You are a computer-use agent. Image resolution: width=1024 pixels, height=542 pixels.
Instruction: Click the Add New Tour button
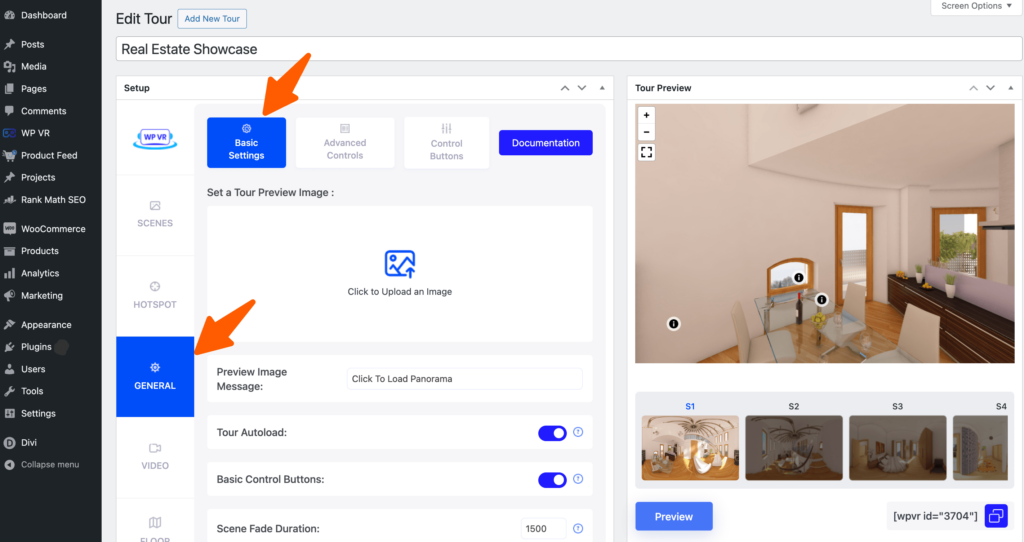[212, 18]
